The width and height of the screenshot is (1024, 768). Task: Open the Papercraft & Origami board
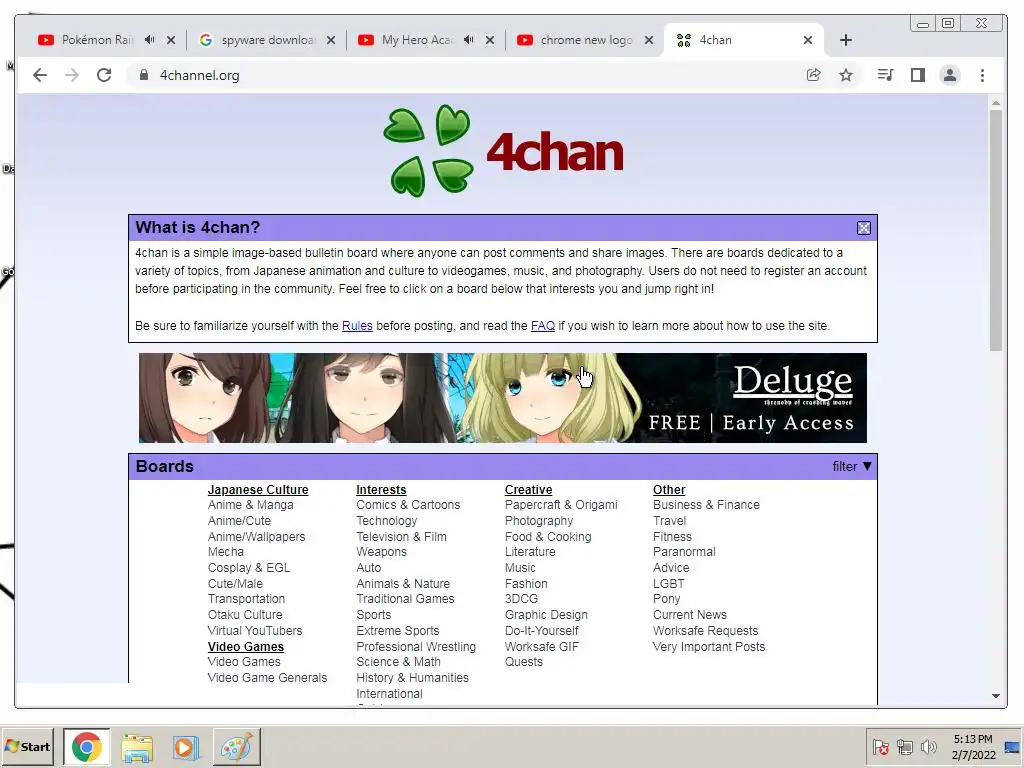561,505
